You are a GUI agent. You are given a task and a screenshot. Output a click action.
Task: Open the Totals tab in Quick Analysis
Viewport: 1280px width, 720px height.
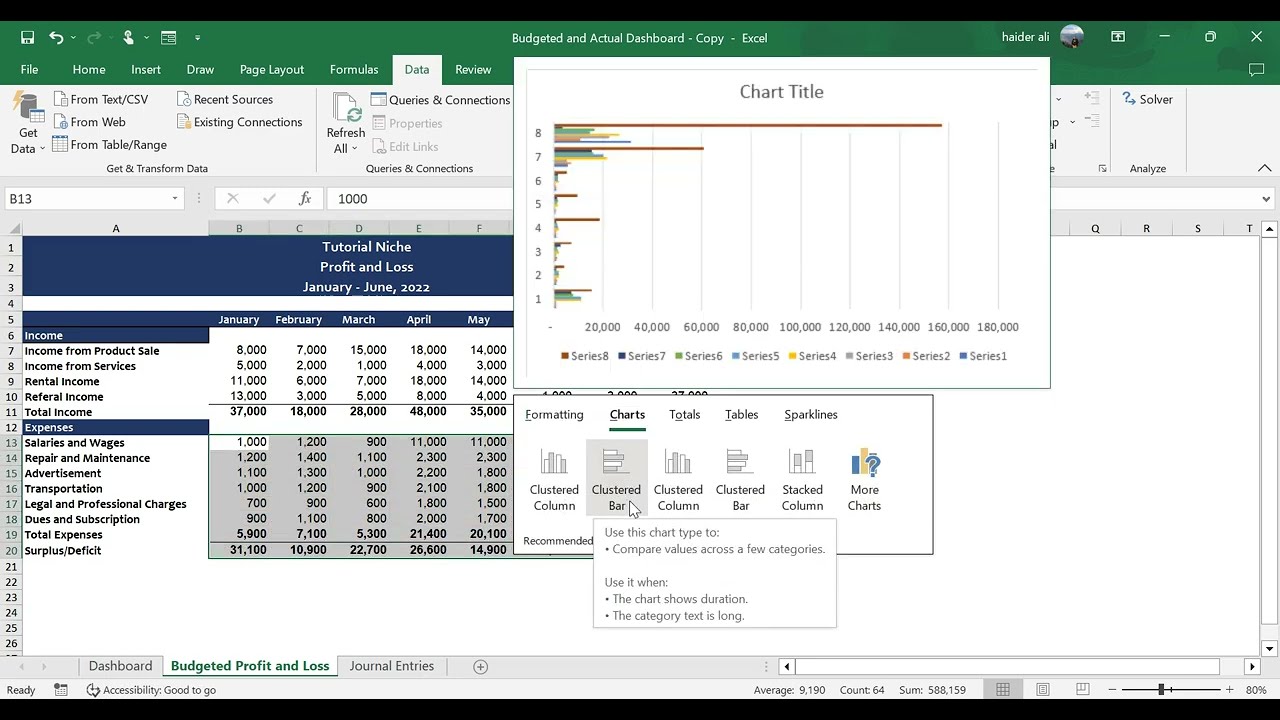[x=685, y=414]
